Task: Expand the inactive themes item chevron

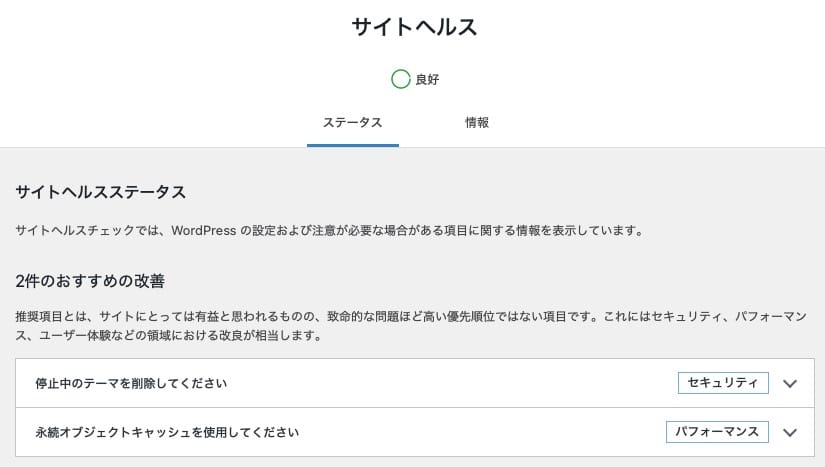Action: point(790,383)
